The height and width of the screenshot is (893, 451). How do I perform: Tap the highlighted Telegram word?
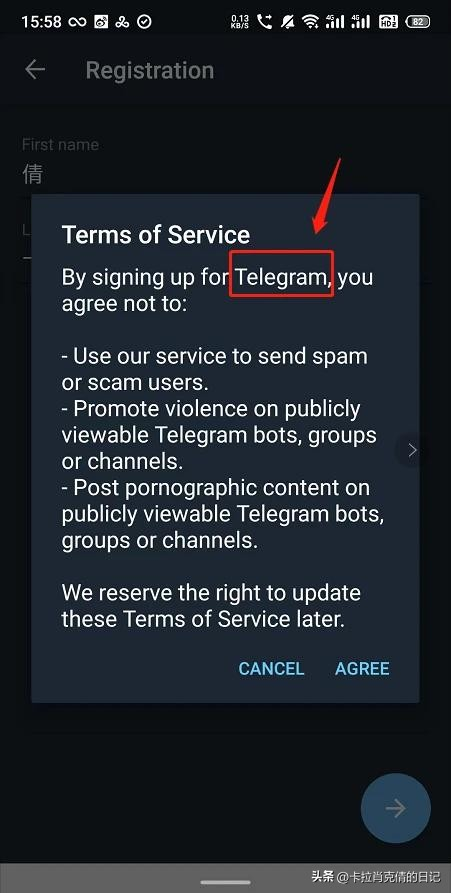pyautogui.click(x=281, y=277)
